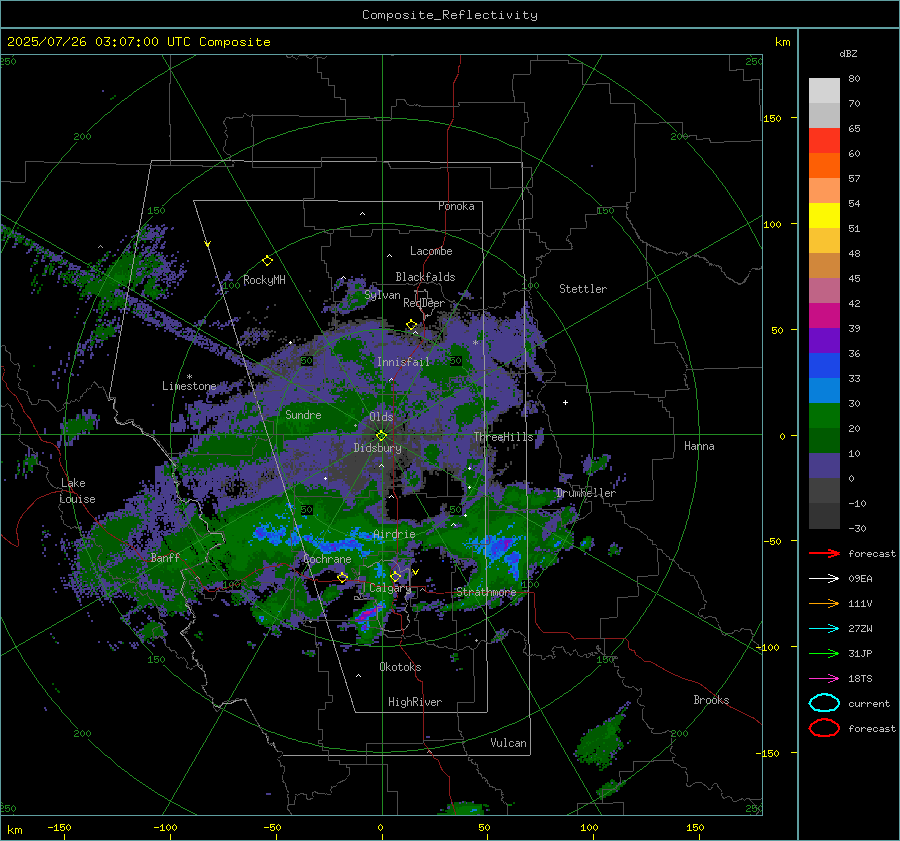
Task: Select the red 65 dBZ swatch
Action: [824, 140]
